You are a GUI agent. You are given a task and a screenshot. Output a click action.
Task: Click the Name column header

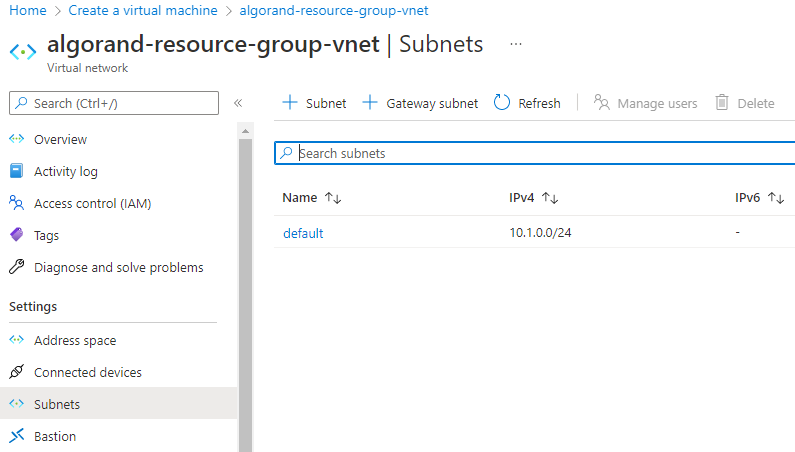[x=300, y=197]
